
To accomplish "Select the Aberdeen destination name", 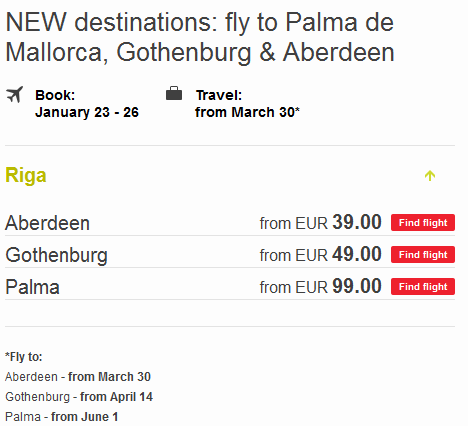I will (47, 223).
